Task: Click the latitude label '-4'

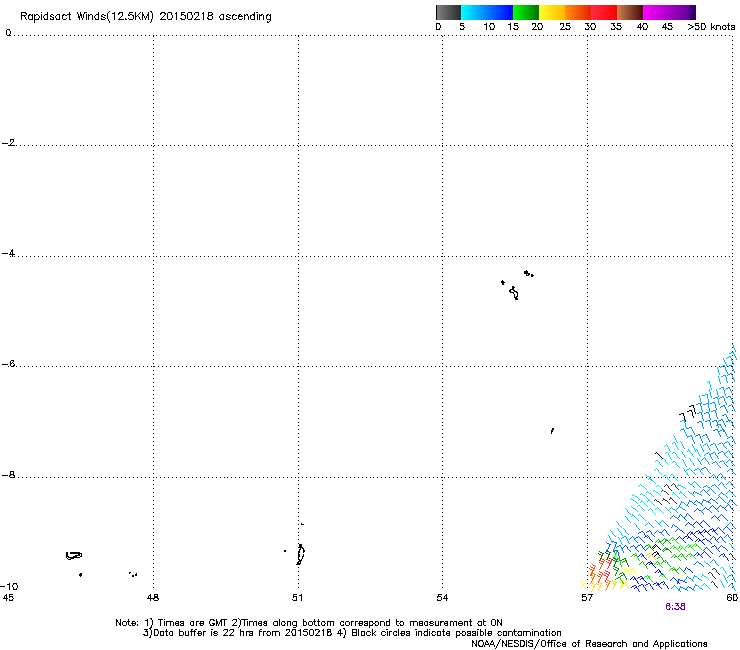Action: tap(8, 253)
